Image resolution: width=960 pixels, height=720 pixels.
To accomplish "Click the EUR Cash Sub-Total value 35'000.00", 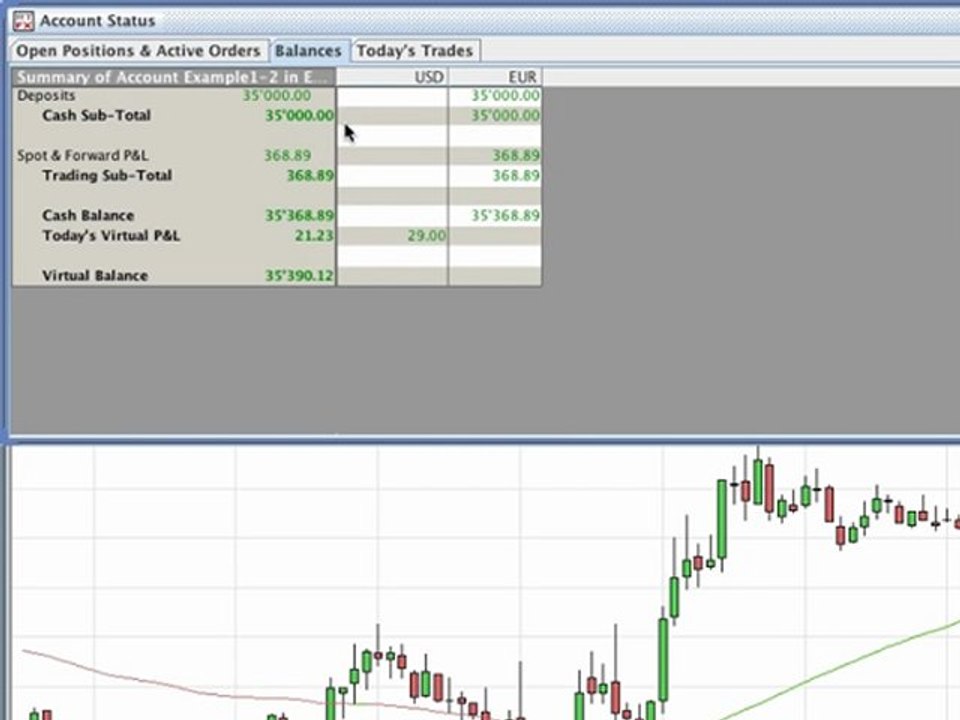I will pyautogui.click(x=505, y=116).
